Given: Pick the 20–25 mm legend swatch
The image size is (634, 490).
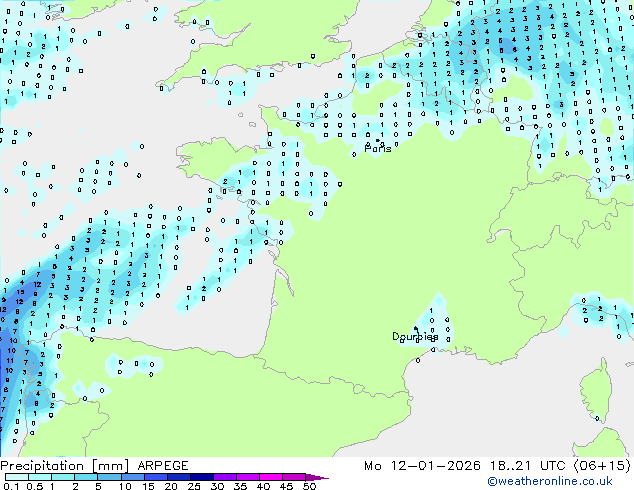Looking at the screenshot, I should point(178,477).
